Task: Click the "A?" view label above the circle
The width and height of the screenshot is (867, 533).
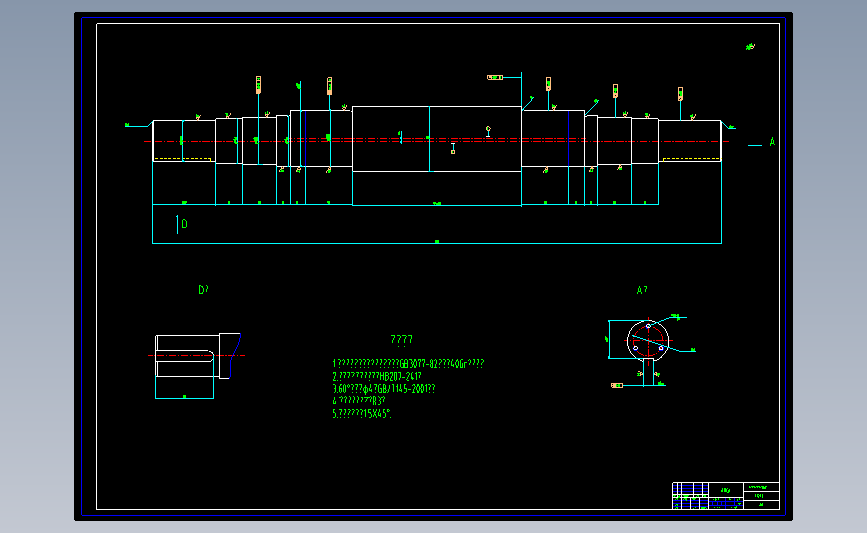Action: [642, 290]
